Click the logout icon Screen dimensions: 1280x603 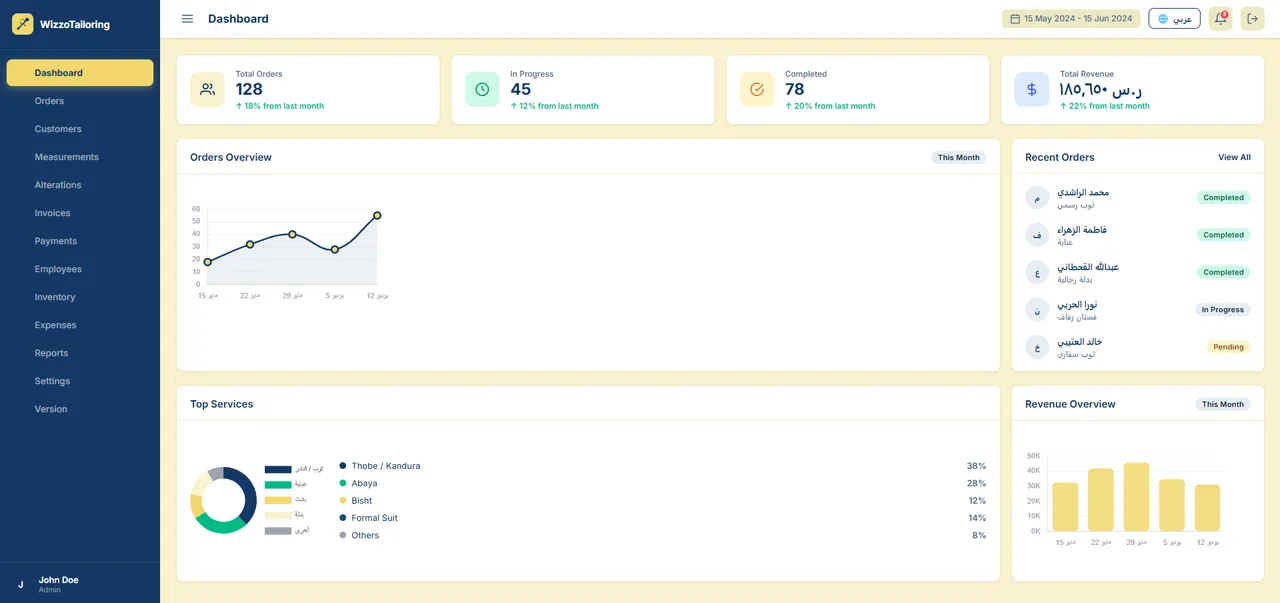point(1252,19)
